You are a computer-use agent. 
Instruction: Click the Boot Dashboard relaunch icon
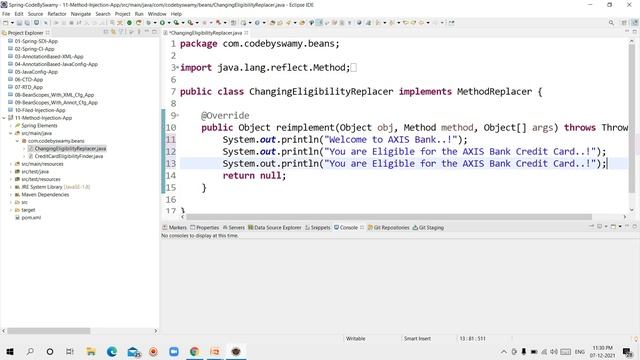(138, 23)
